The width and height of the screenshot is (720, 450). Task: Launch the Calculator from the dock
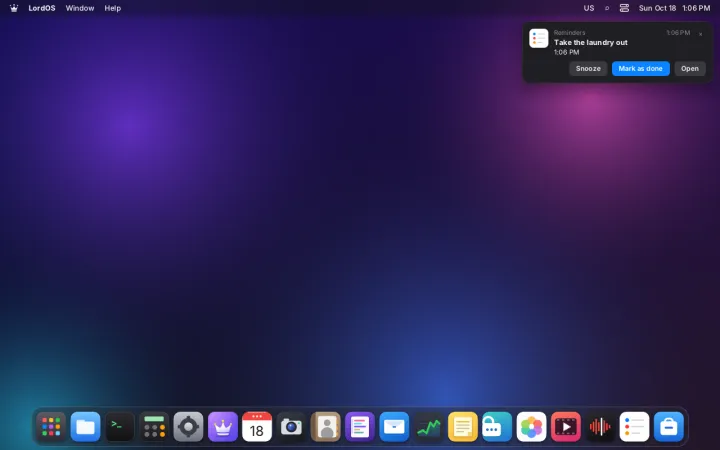(154, 427)
